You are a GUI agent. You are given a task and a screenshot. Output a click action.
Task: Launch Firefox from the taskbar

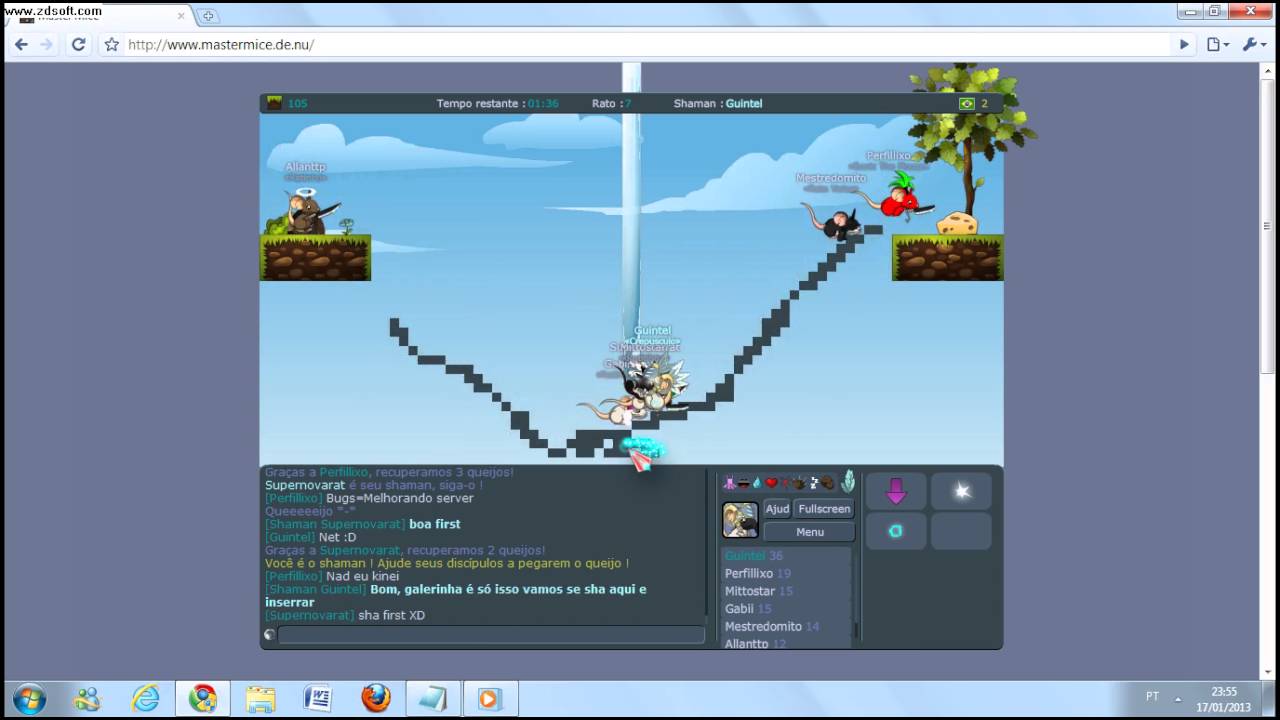(376, 698)
